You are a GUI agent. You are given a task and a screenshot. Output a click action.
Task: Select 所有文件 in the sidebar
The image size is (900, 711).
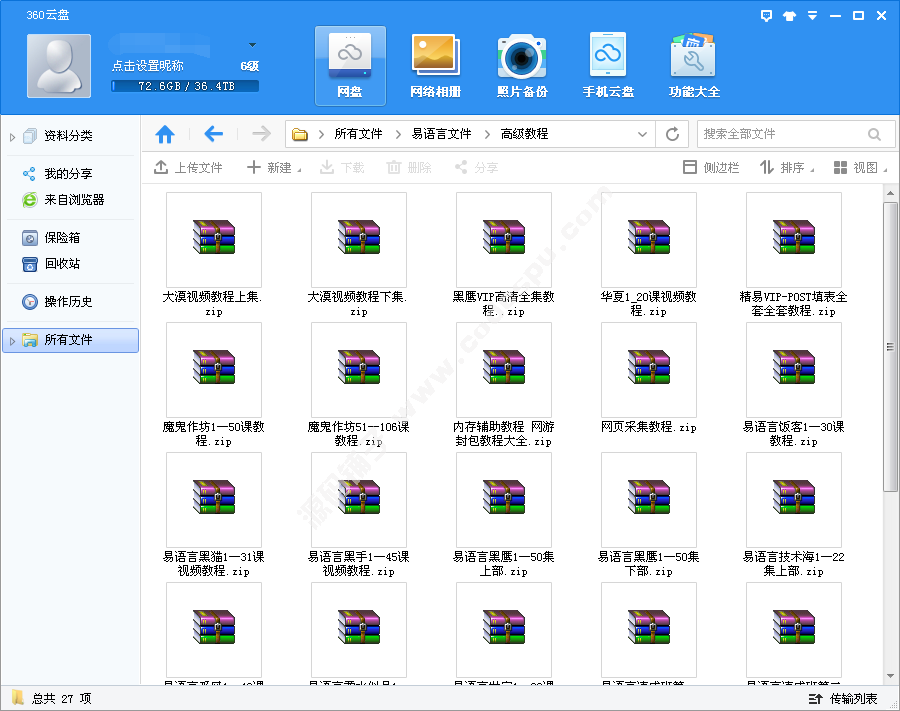(x=71, y=340)
